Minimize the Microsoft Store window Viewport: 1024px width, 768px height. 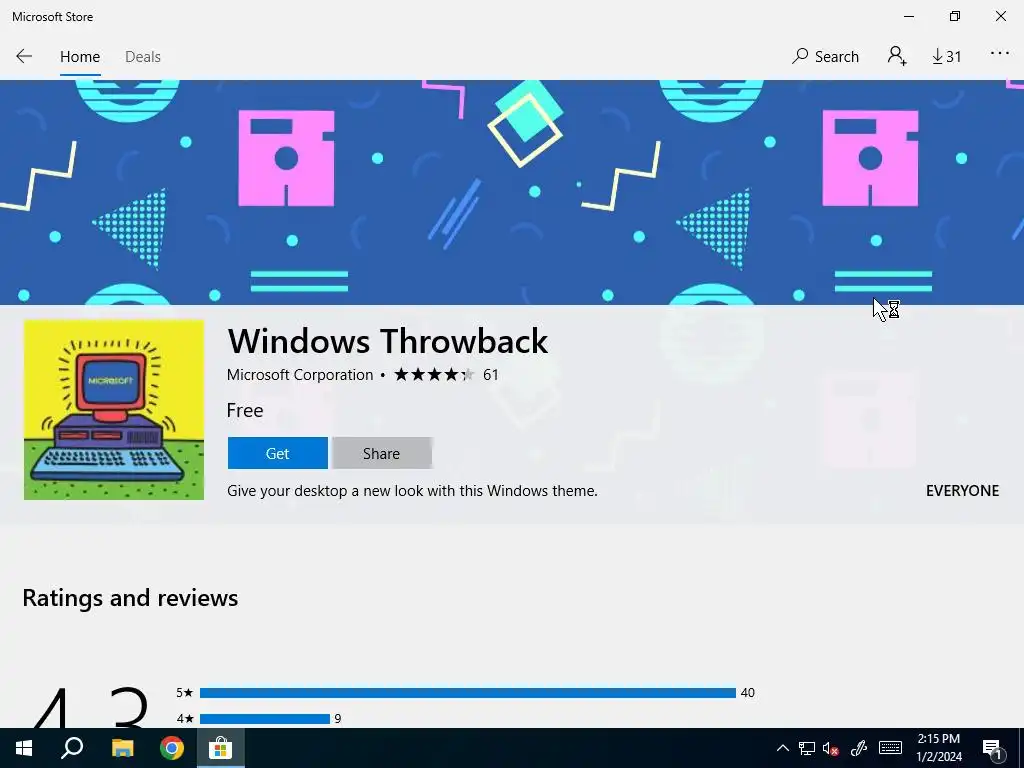pyautogui.click(x=909, y=16)
